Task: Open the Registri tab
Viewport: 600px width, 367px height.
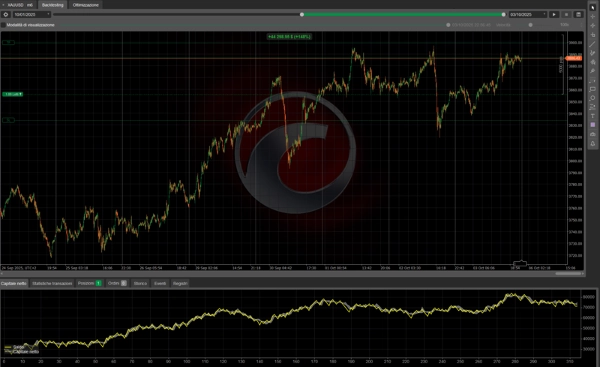Action: tap(180, 284)
